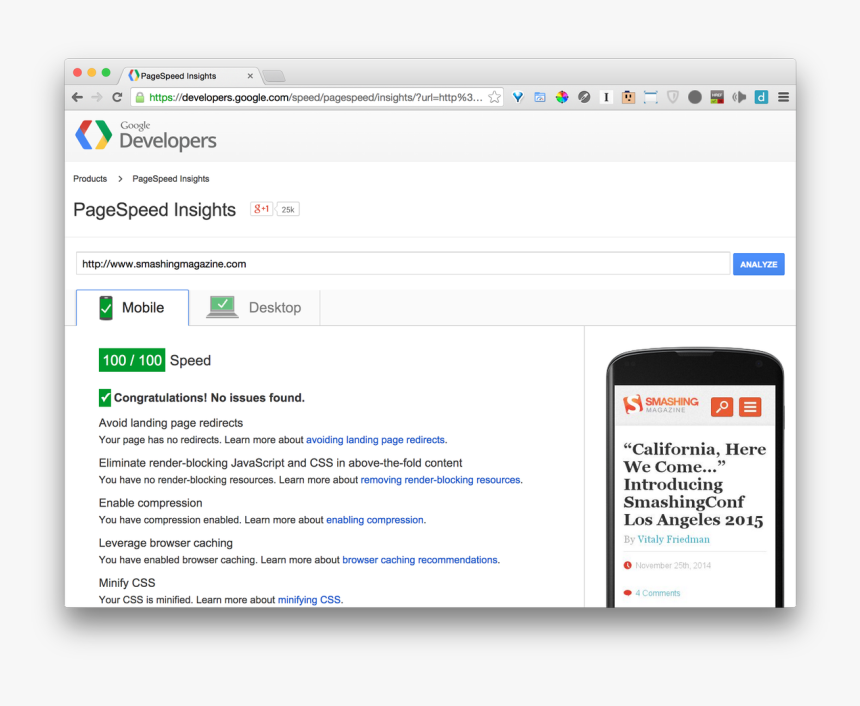
Task: Open the enabling compression link
Action: tap(375, 520)
